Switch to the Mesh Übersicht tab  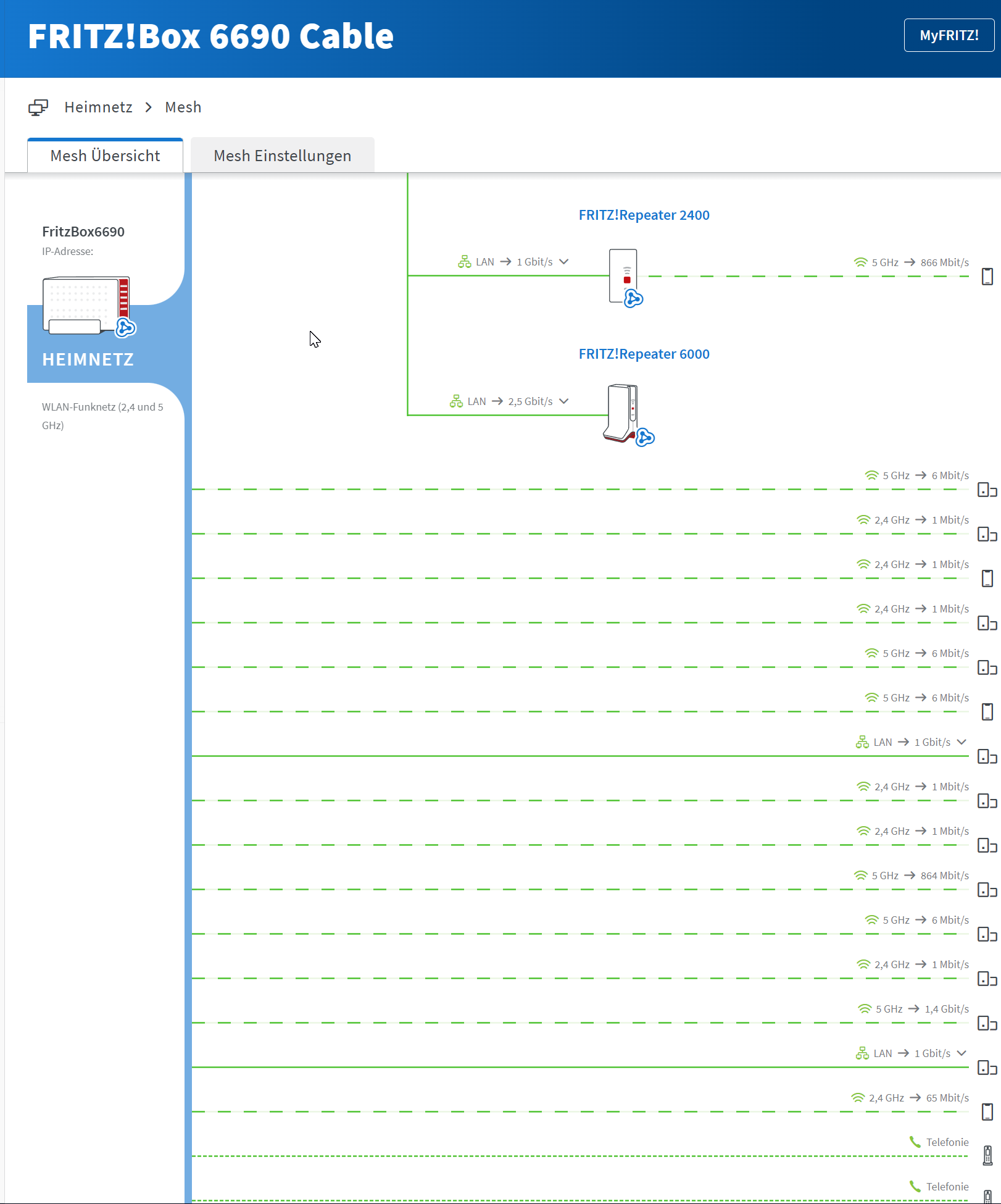pos(106,156)
